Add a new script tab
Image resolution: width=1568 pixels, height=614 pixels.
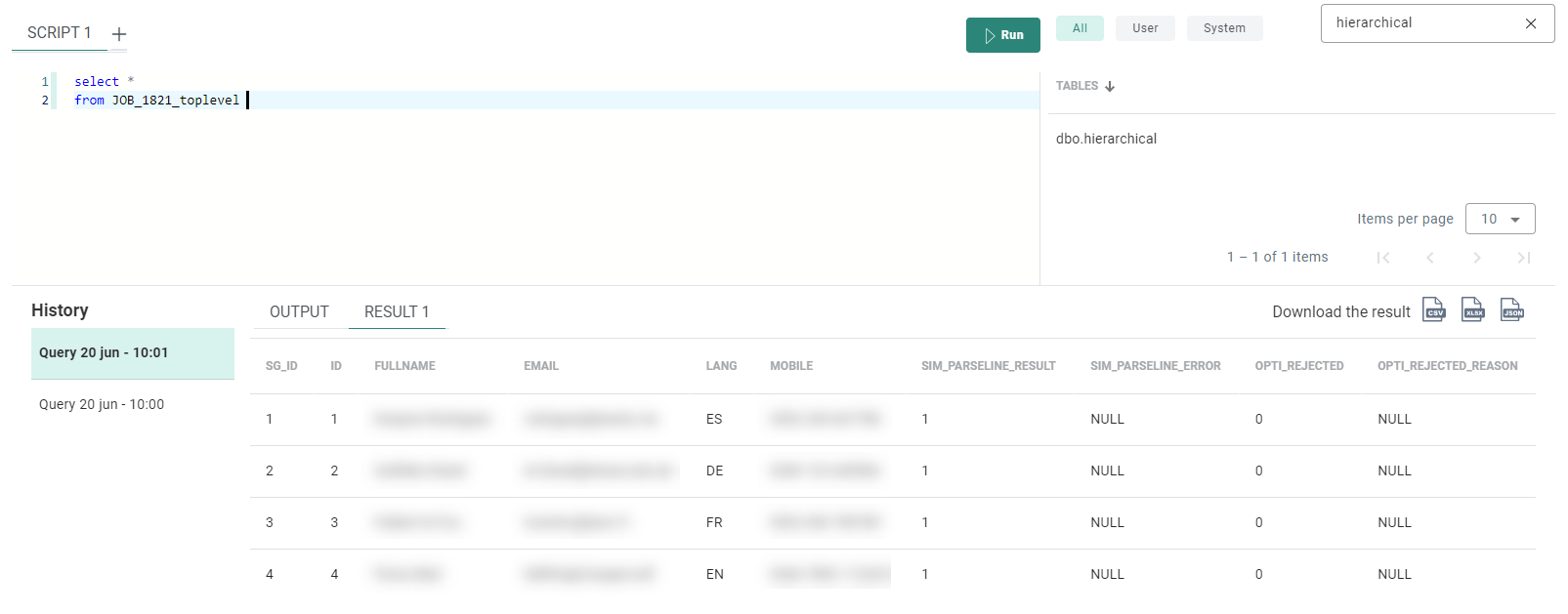pyautogui.click(x=119, y=34)
